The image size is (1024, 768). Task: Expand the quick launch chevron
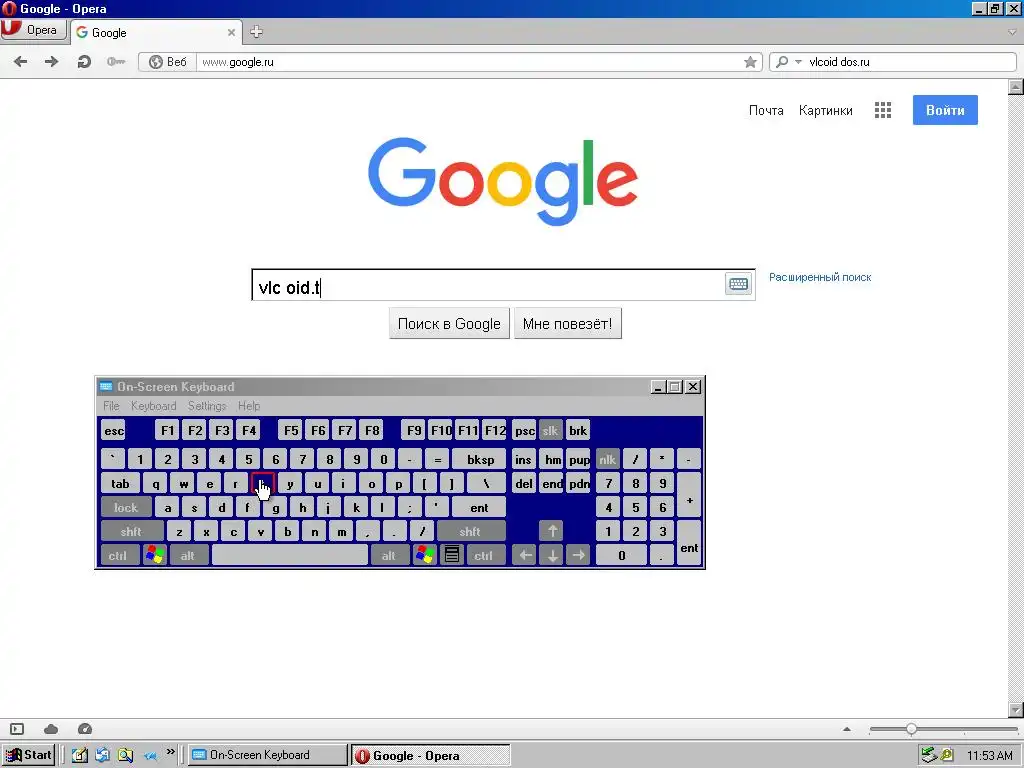tap(171, 752)
